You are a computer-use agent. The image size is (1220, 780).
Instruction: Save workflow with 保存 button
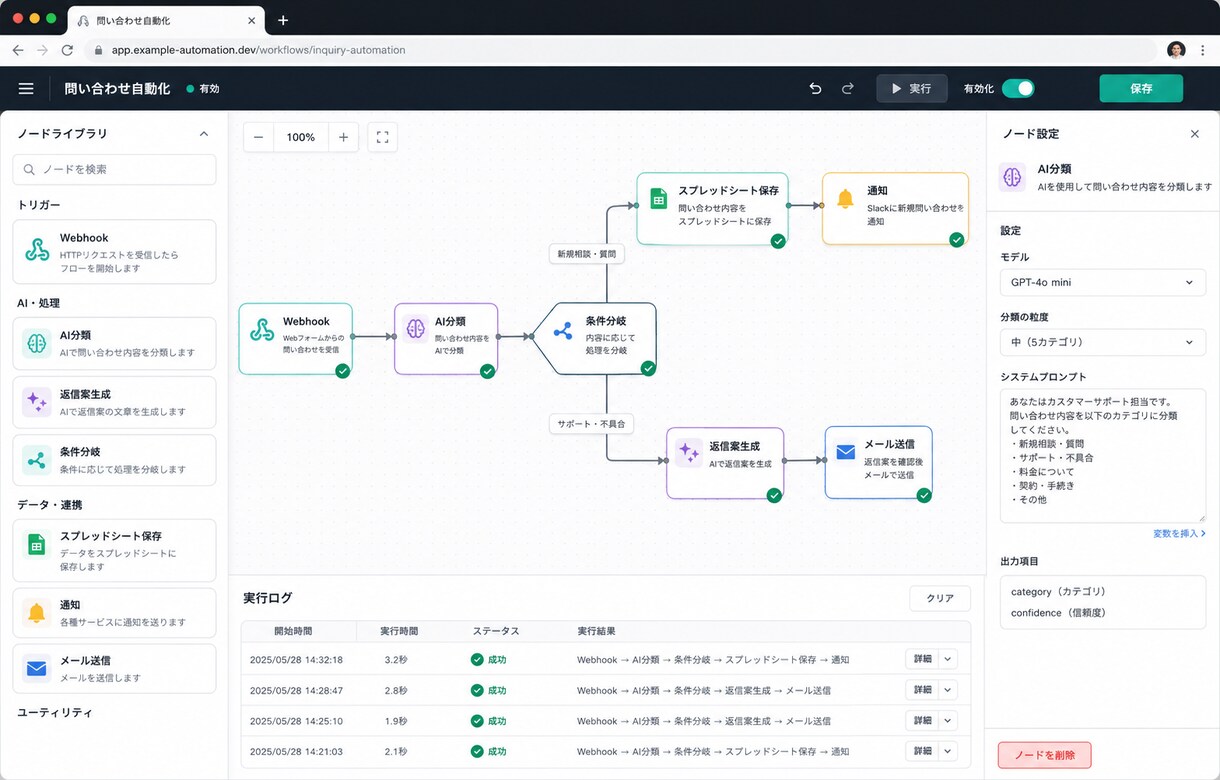(1141, 89)
